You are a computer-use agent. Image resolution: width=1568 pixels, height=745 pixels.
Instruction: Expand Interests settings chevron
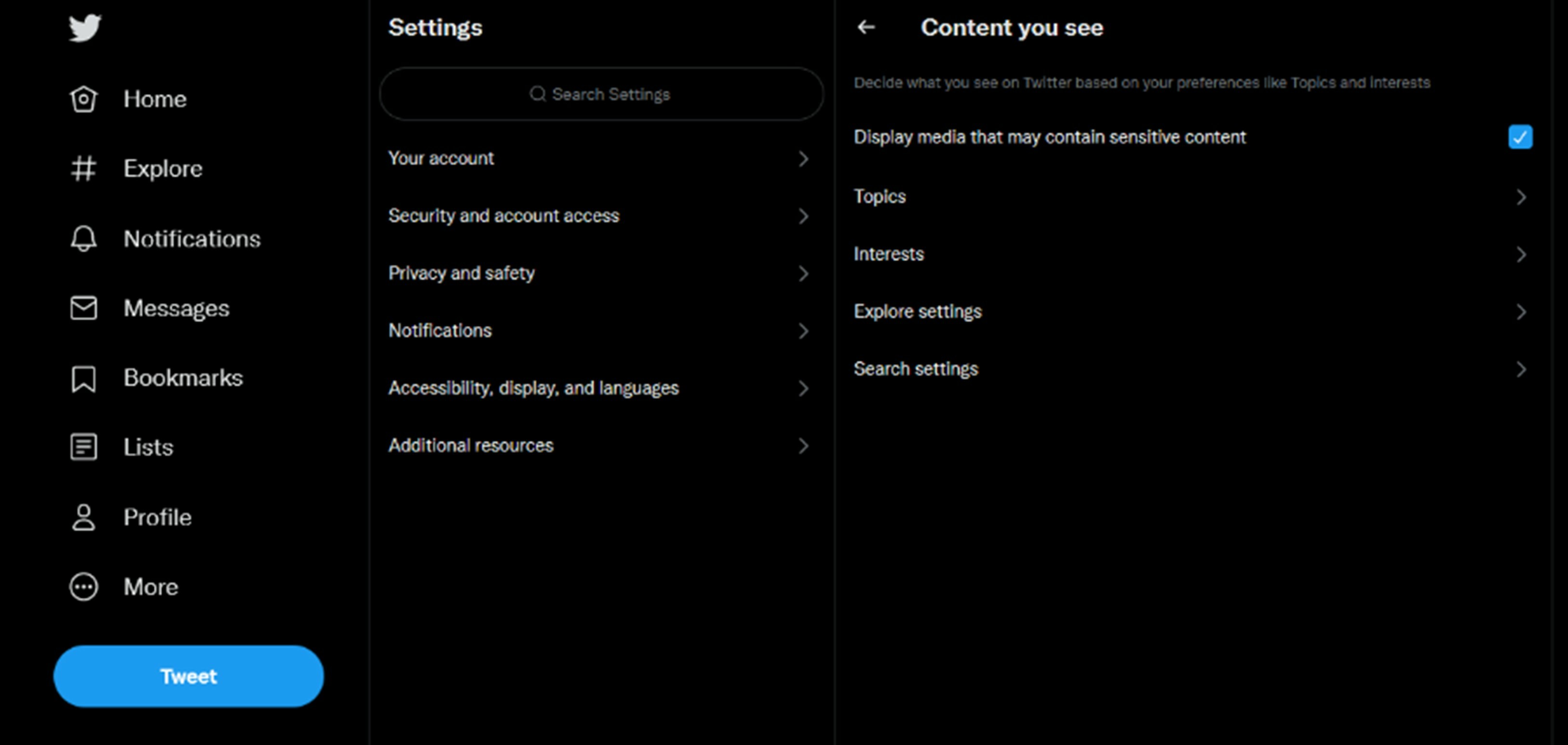point(1521,254)
